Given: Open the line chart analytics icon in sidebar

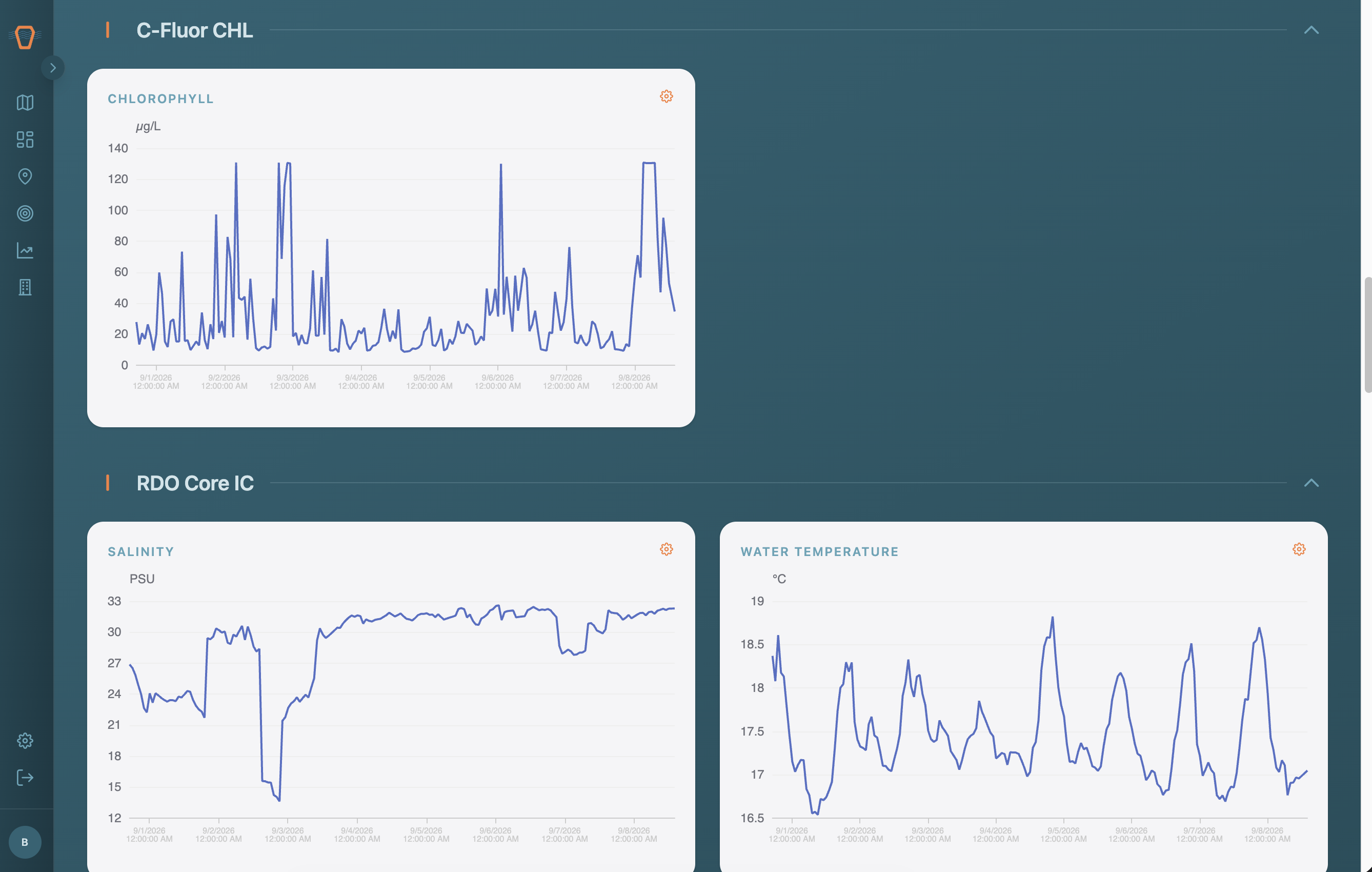Looking at the screenshot, I should tap(25, 251).
